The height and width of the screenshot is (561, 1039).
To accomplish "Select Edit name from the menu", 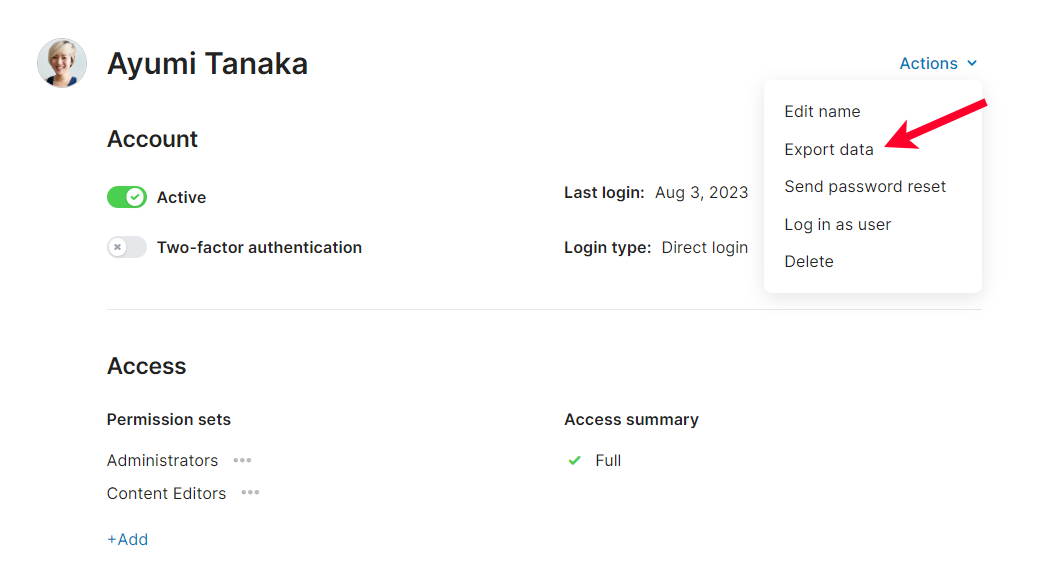I will coord(822,111).
